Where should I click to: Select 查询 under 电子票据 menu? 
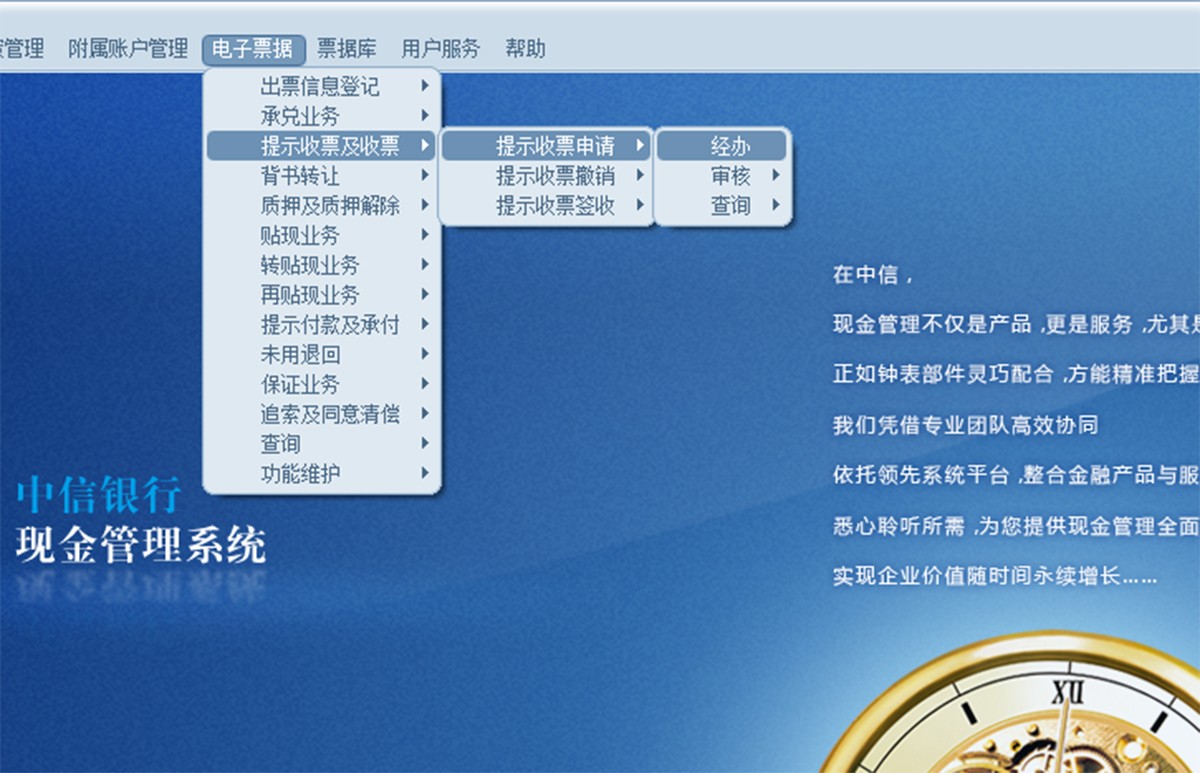321,444
